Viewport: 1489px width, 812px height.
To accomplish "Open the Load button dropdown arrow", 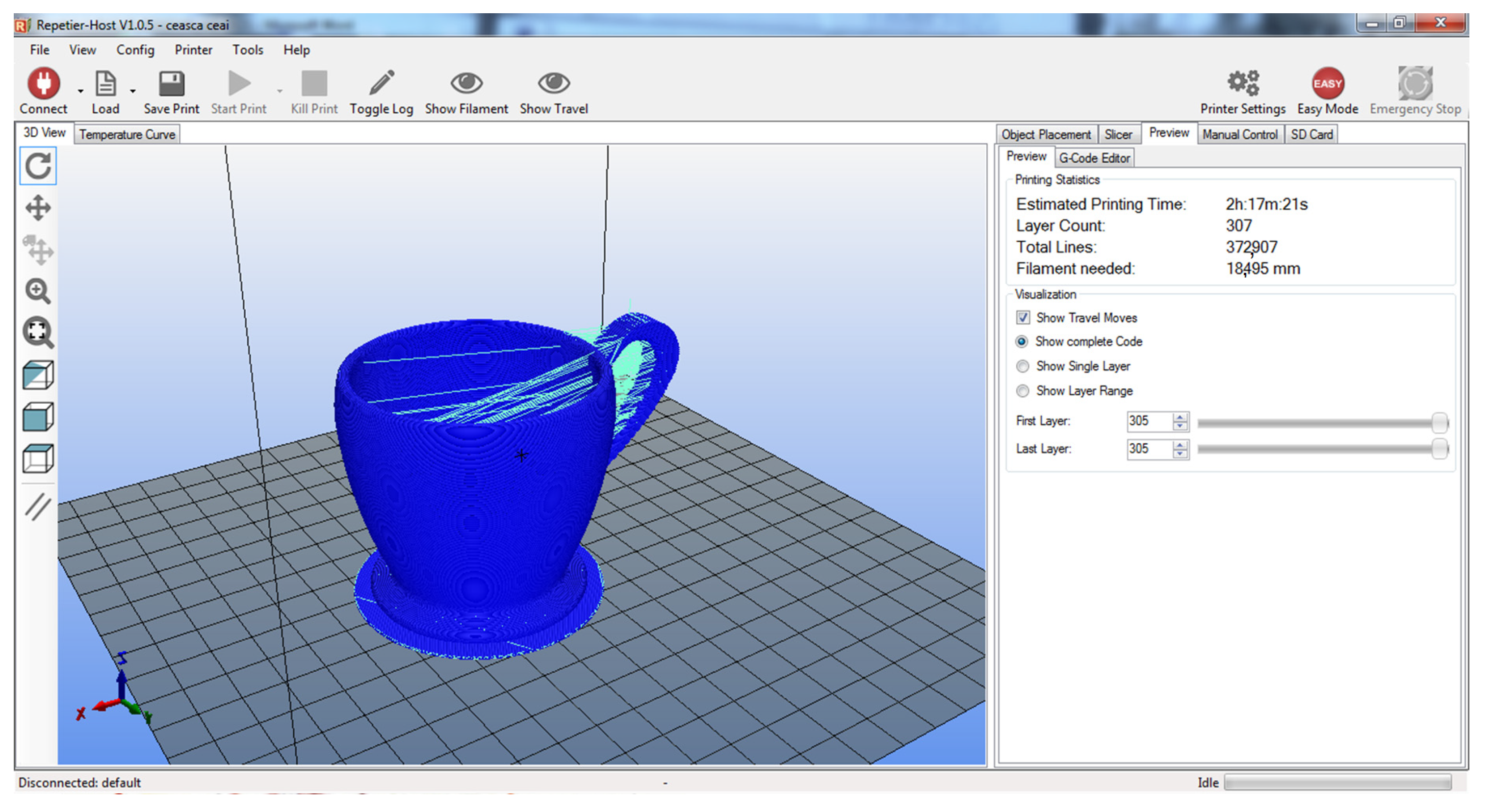I will tap(132, 91).
